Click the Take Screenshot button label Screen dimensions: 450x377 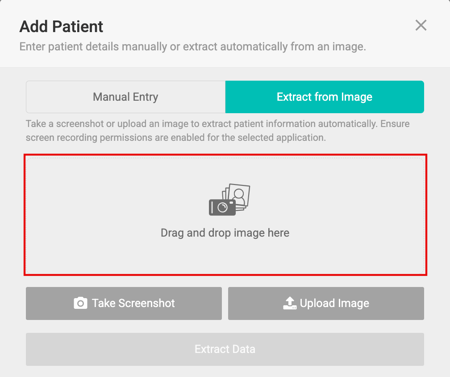pyautogui.click(x=133, y=303)
